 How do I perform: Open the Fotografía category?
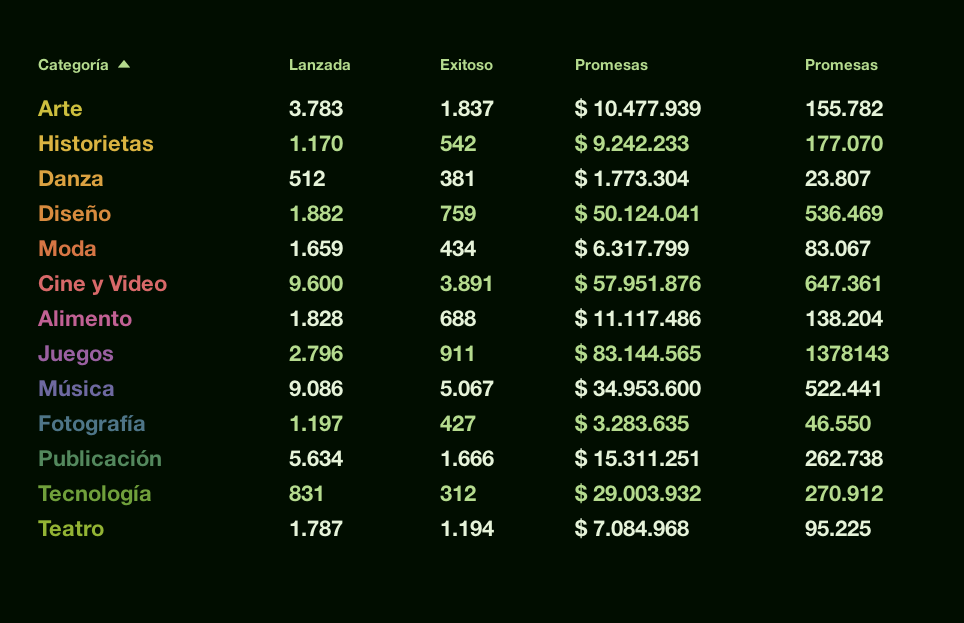tap(91, 424)
